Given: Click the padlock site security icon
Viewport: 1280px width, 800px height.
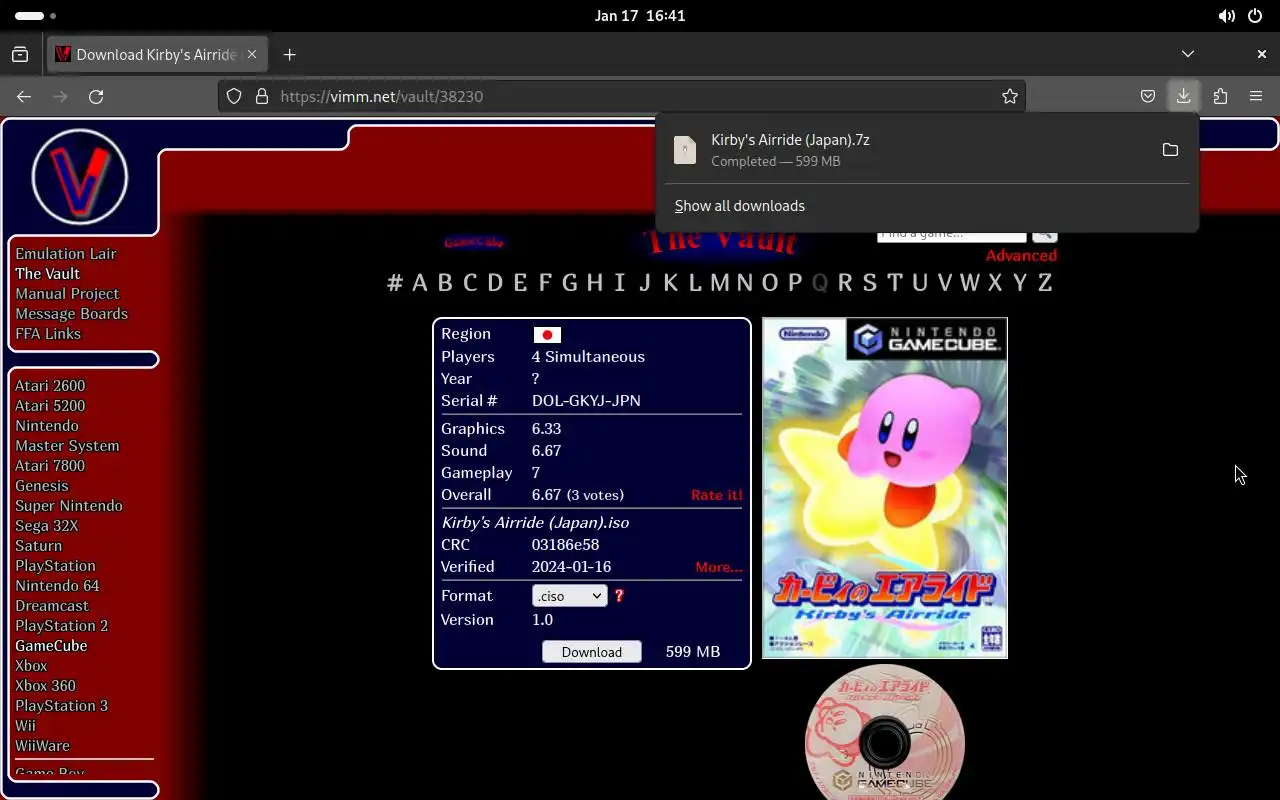Looking at the screenshot, I should coord(262,96).
